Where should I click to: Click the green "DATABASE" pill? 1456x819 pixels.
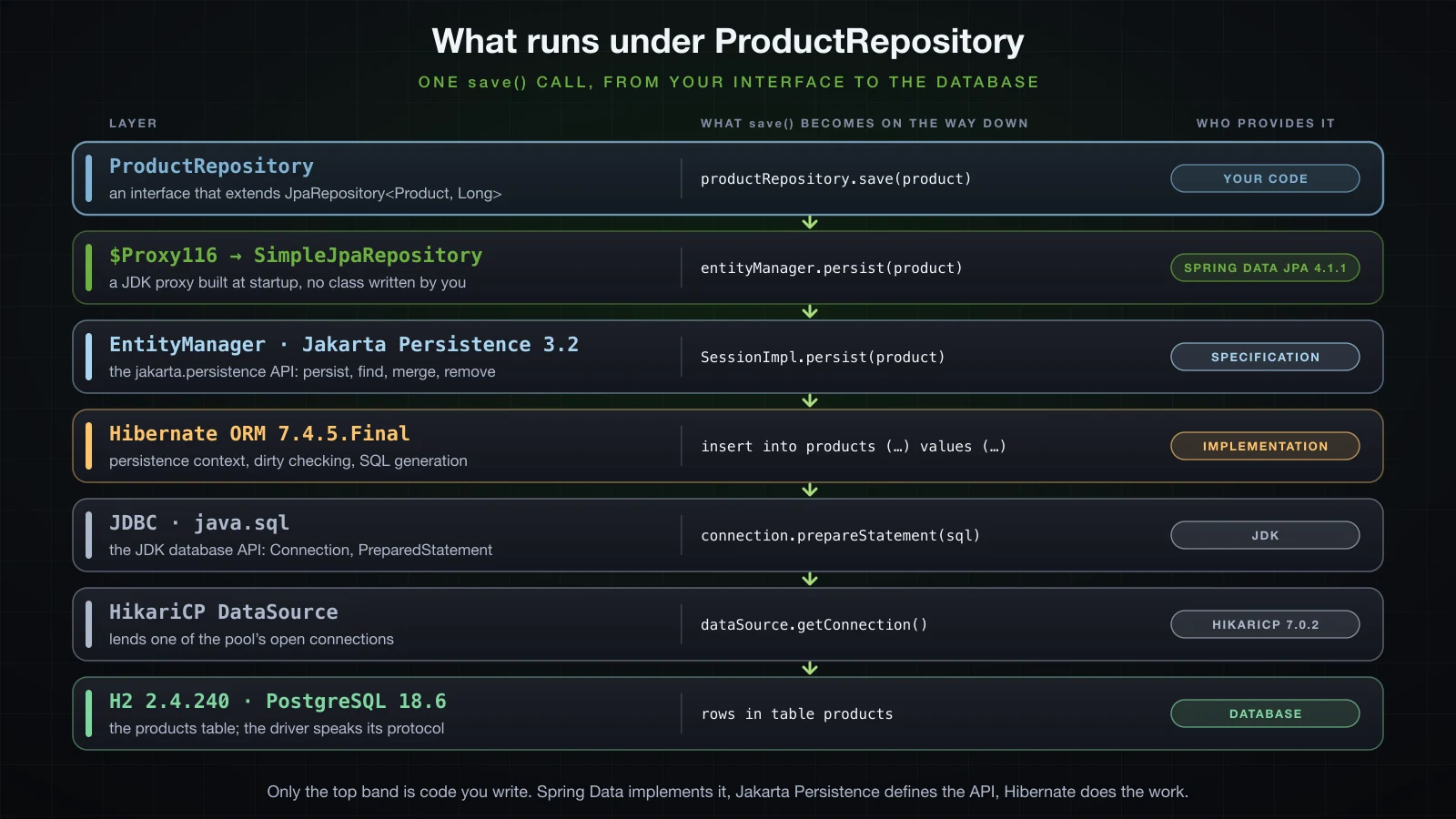(x=1265, y=713)
